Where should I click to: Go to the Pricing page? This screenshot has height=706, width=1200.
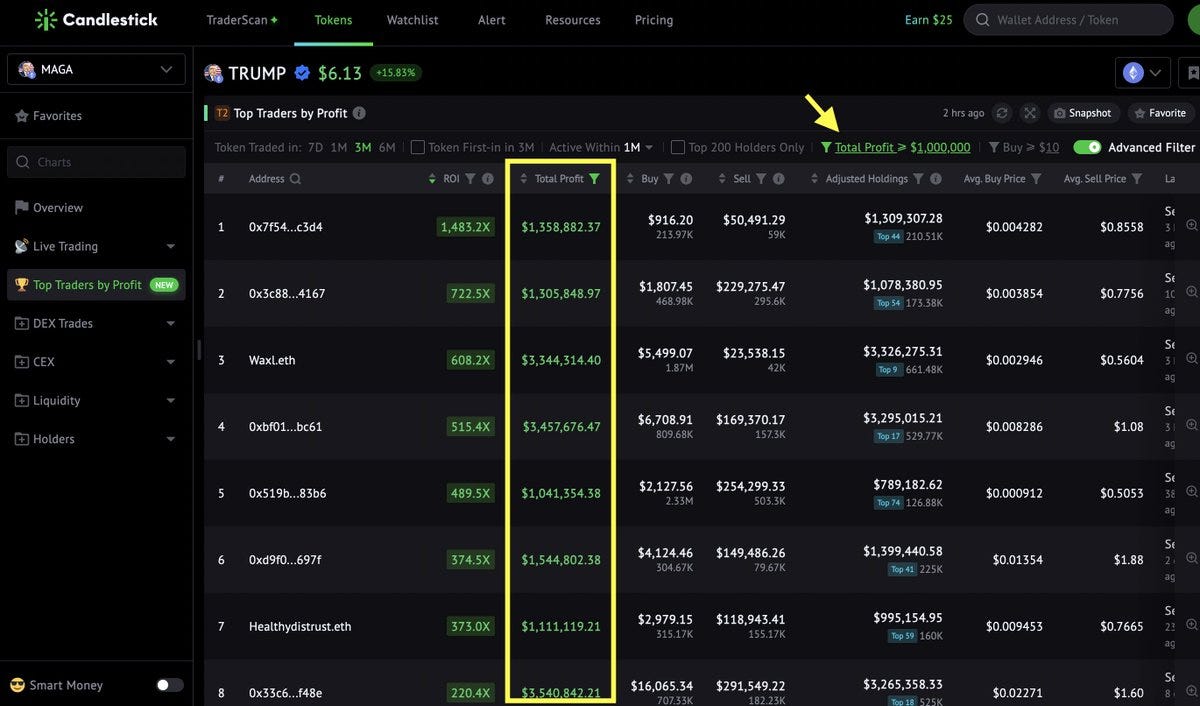[x=654, y=20]
